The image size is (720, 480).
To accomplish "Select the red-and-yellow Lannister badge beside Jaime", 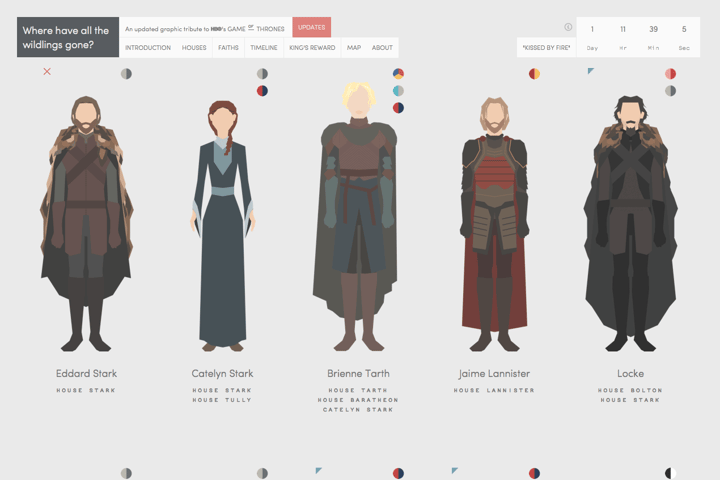I will (534, 73).
